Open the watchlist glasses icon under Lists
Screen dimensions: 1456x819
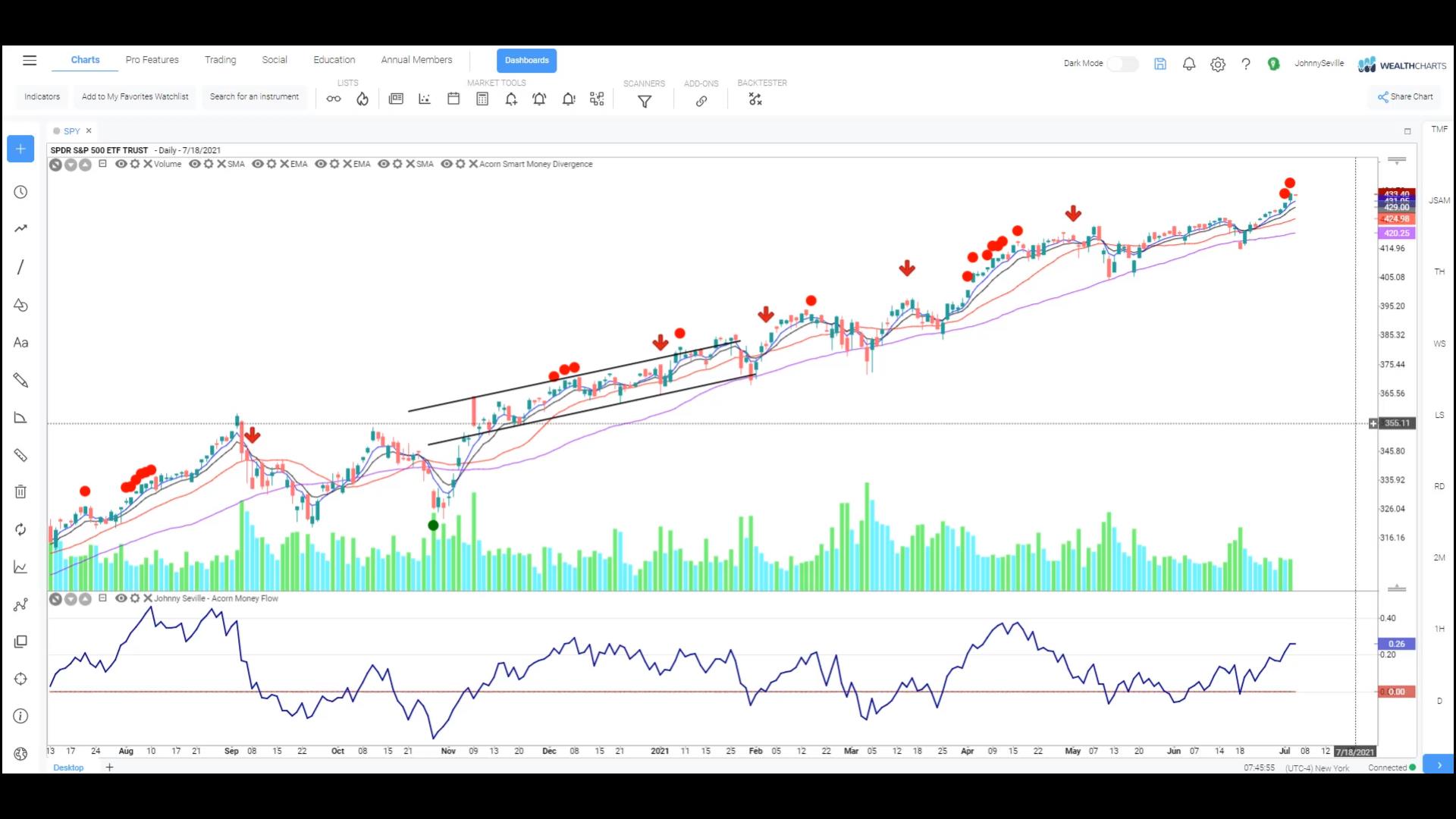pos(334,99)
